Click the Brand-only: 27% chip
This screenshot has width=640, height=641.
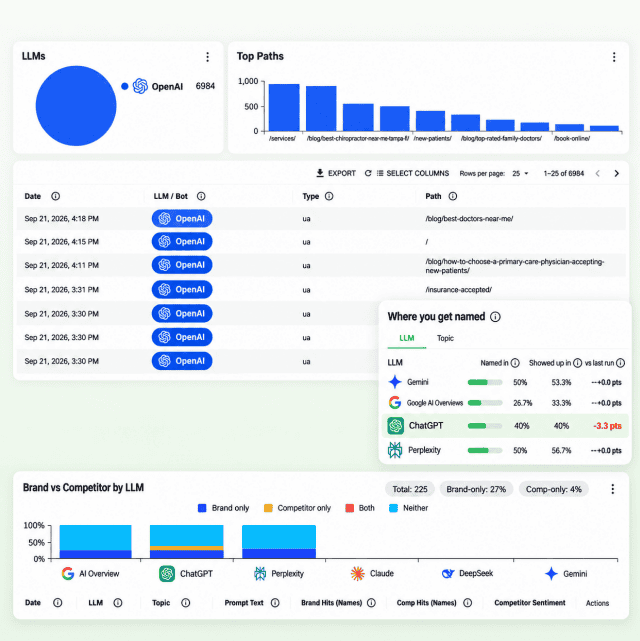476,489
